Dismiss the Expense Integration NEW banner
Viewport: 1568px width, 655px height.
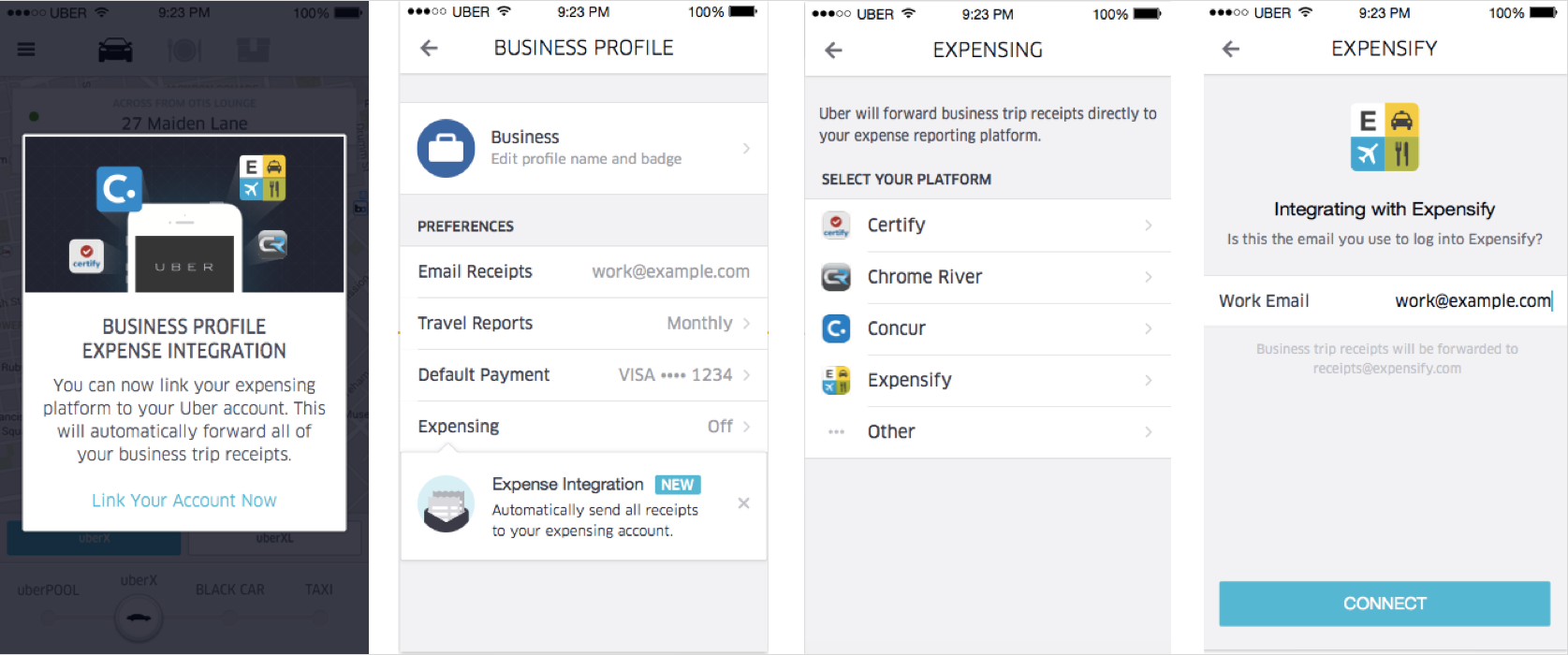pyautogui.click(x=743, y=503)
